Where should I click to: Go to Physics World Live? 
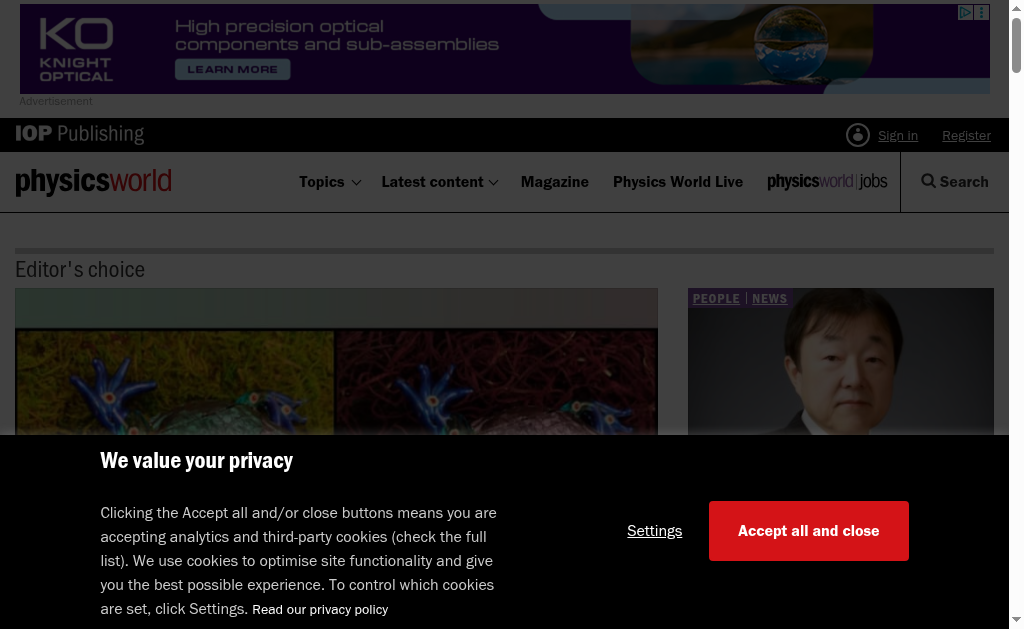tap(677, 182)
